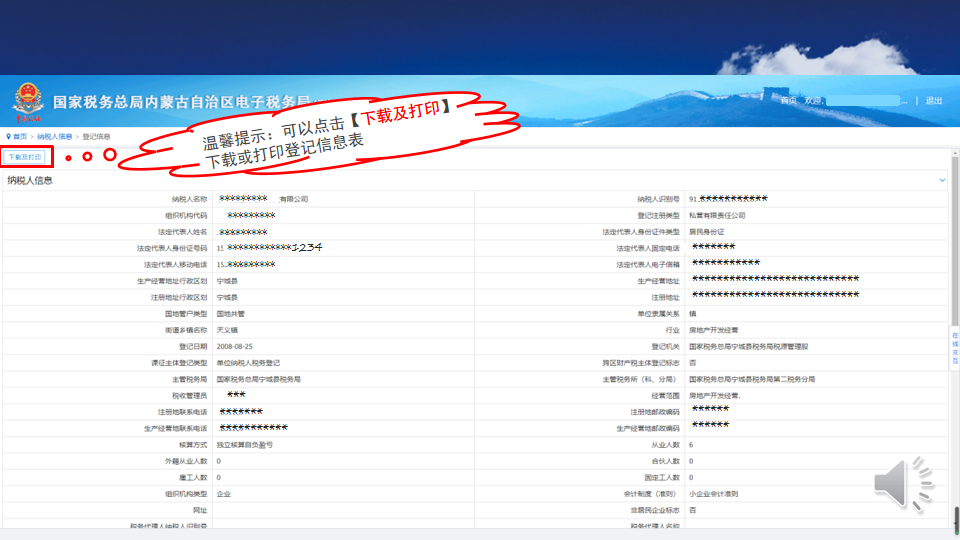This screenshot has height=540, width=960.
Task: Click 0 in 合伙人数 row
Action: coord(691,461)
